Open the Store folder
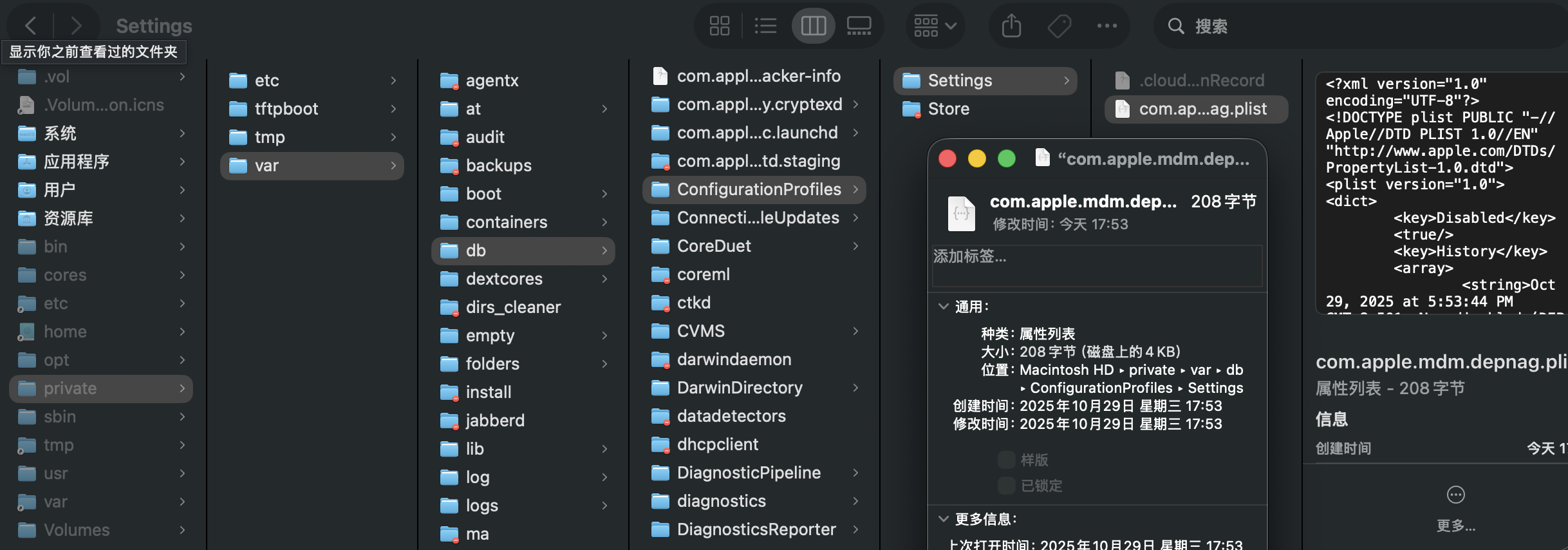 pos(948,109)
